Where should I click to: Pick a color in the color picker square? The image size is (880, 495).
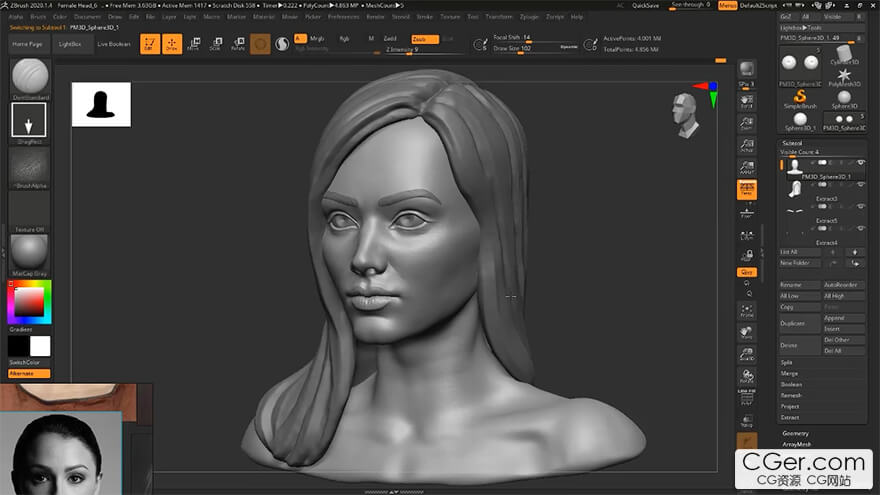(x=29, y=302)
